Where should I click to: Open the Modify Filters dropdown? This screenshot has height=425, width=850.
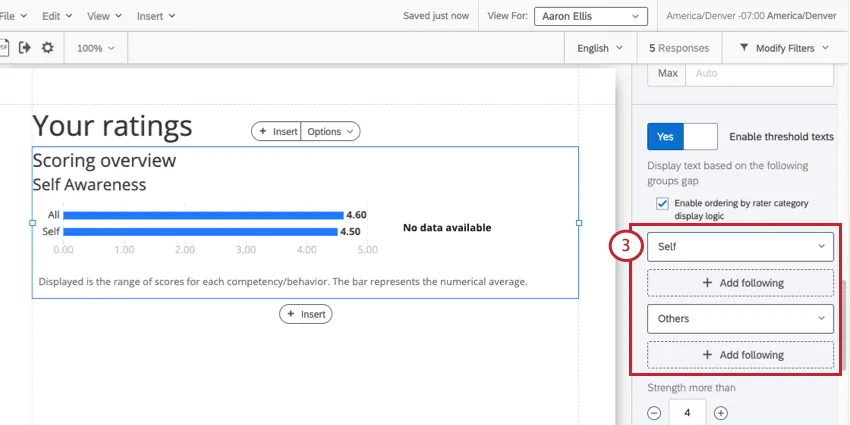coord(785,48)
